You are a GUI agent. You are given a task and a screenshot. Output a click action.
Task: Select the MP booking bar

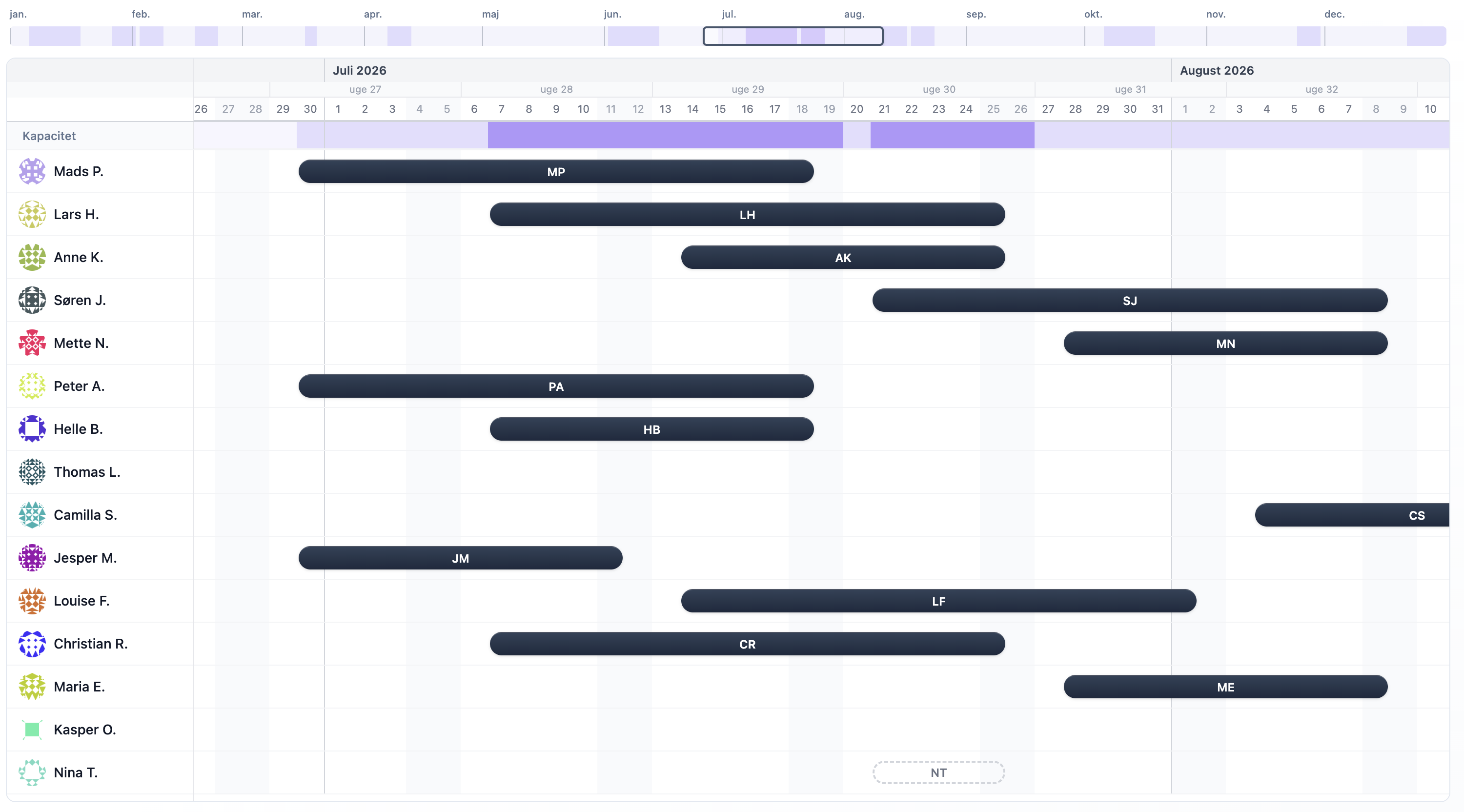click(x=556, y=172)
